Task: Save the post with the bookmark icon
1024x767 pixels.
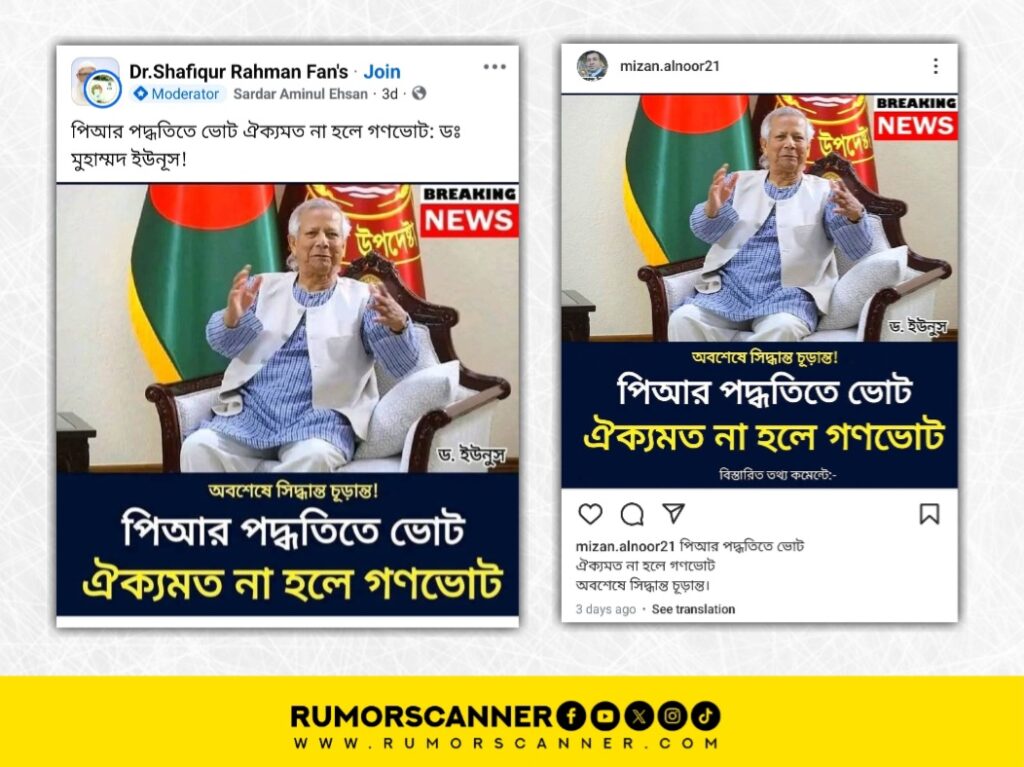Action: (929, 514)
